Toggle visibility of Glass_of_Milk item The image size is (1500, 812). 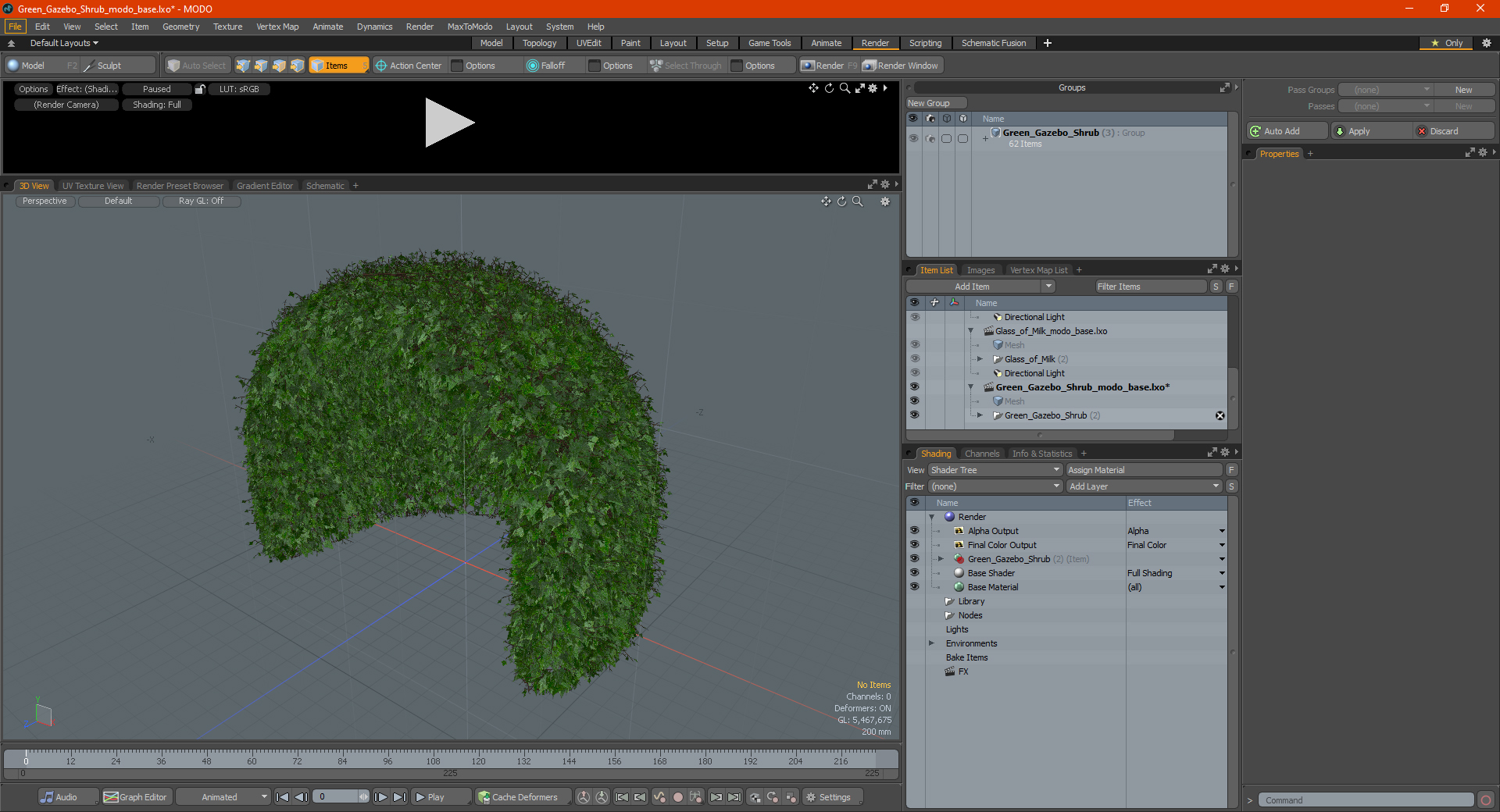click(914, 359)
